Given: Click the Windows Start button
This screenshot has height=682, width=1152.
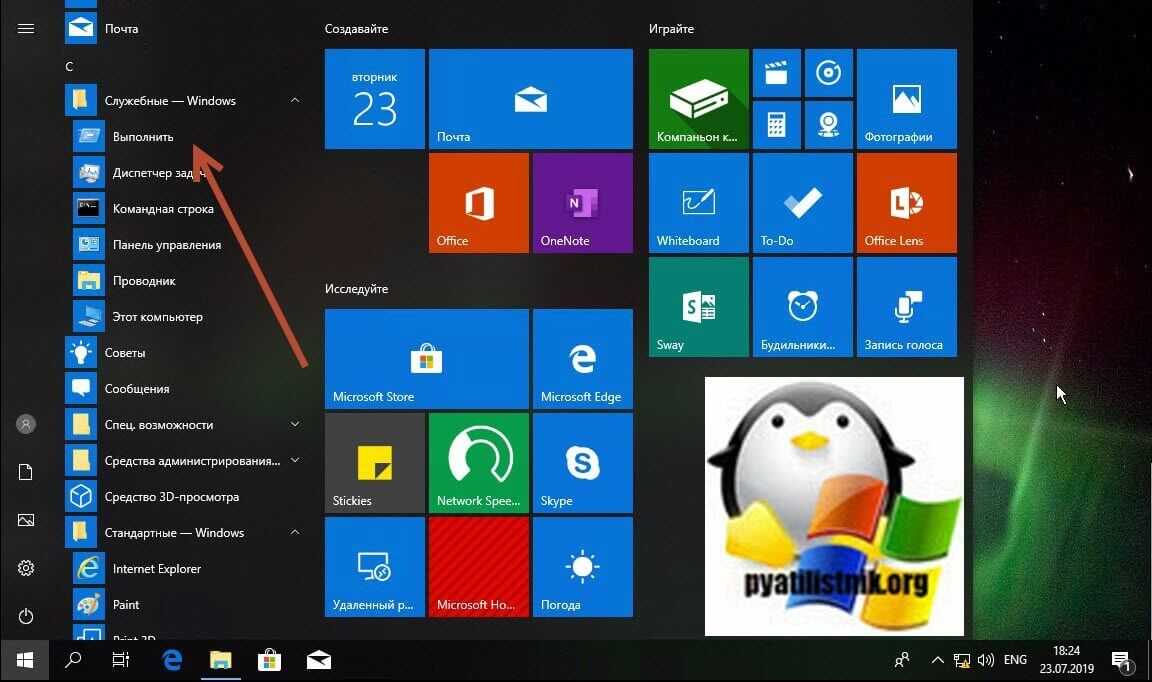Looking at the screenshot, I should tap(25, 660).
